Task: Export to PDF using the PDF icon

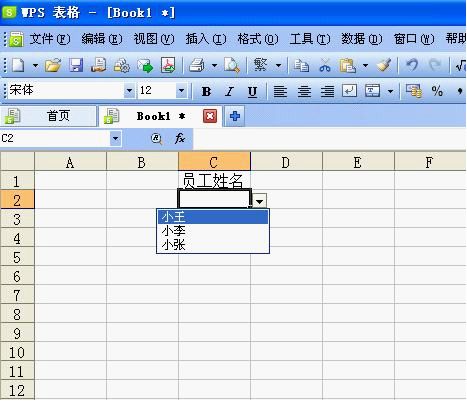Action: click(168, 65)
